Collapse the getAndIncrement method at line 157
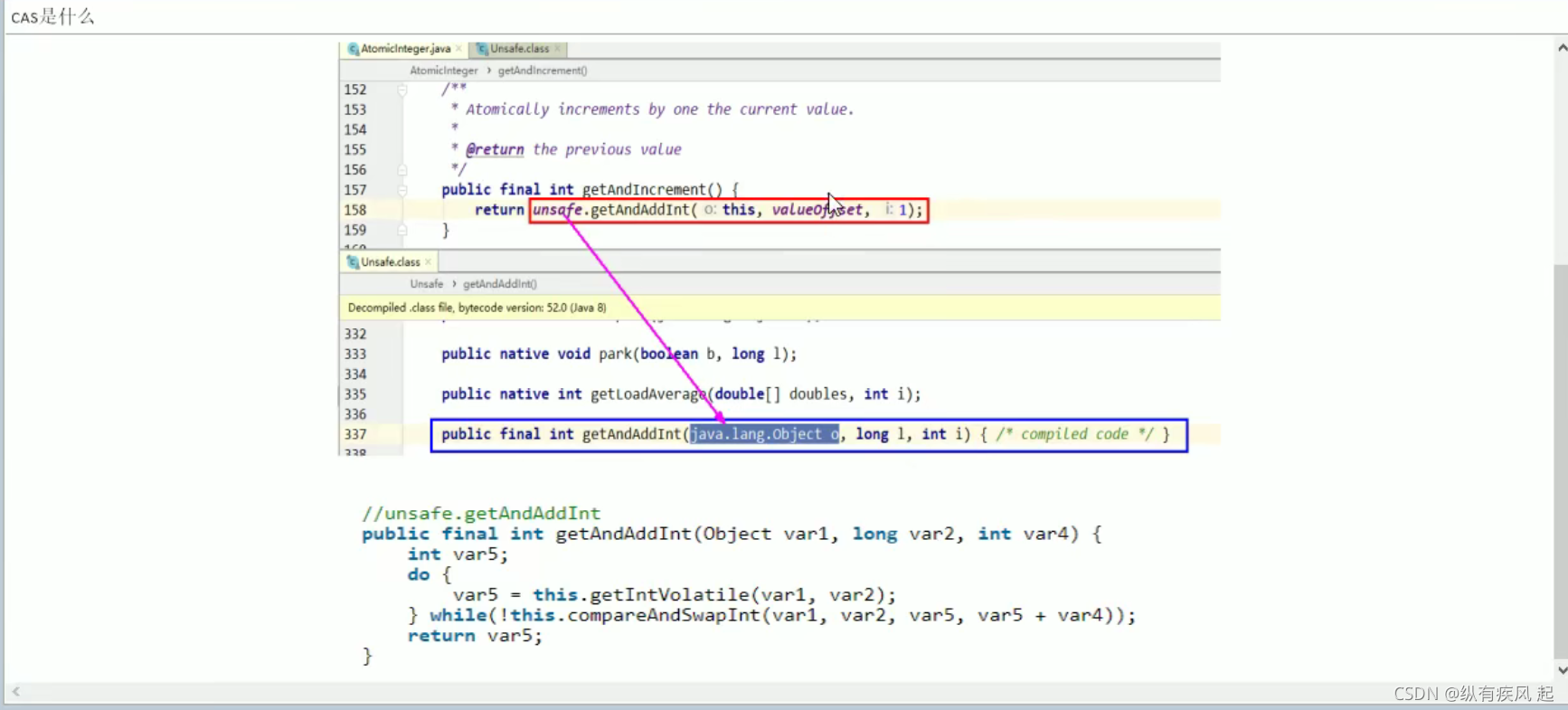This screenshot has height=710, width=1568. [x=402, y=190]
